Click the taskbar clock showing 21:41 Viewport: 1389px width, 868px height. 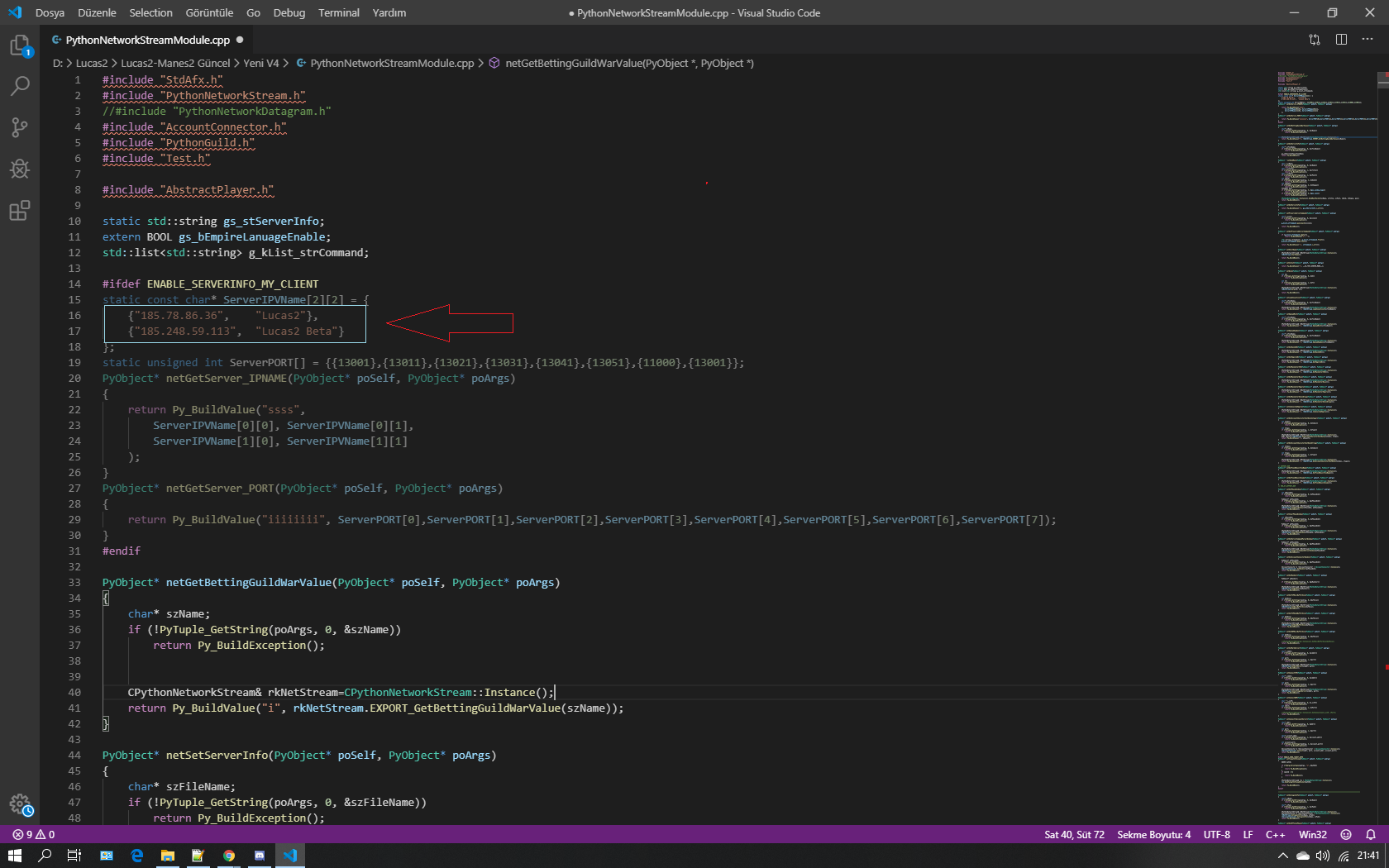[x=1368, y=856]
